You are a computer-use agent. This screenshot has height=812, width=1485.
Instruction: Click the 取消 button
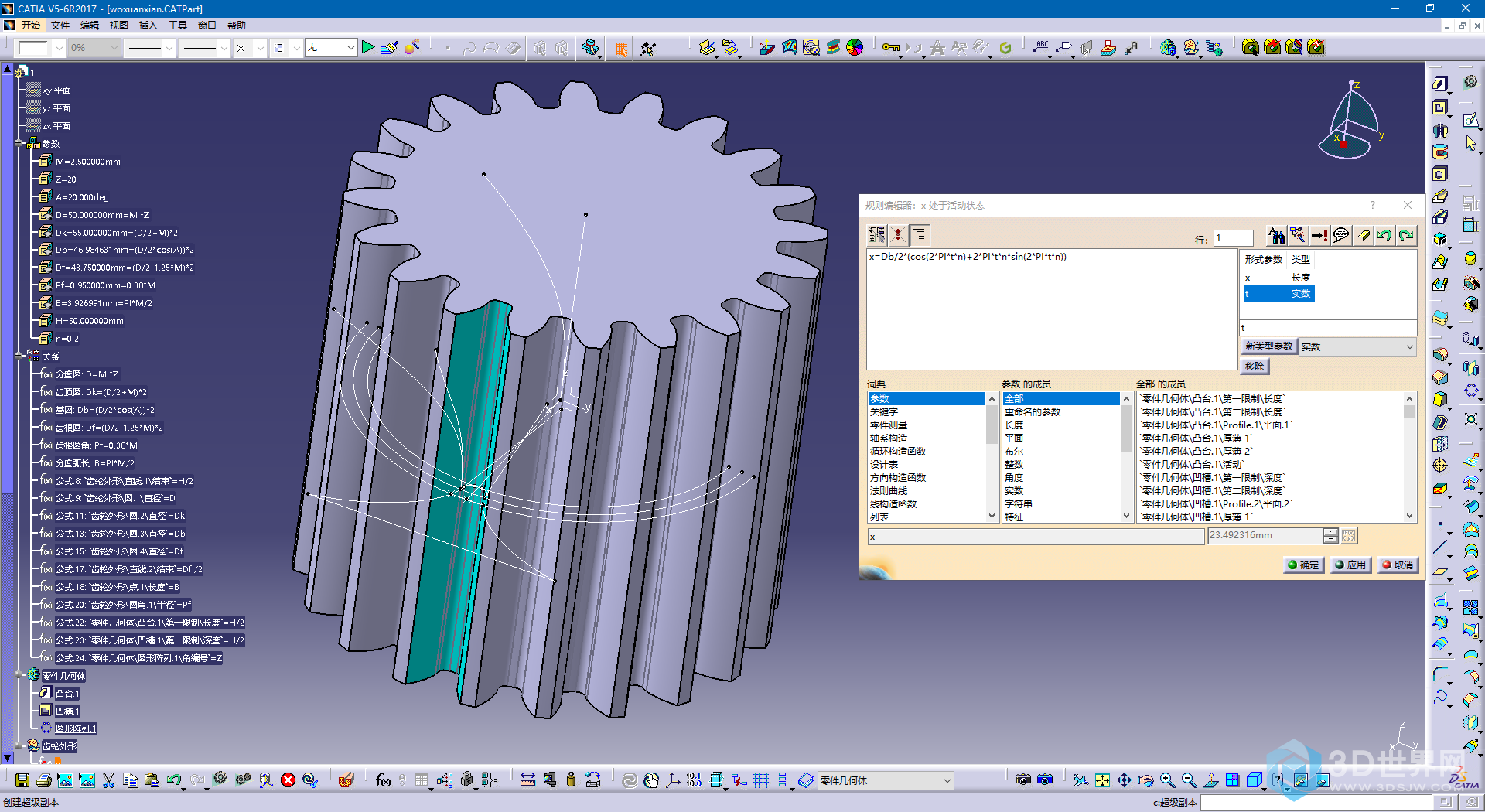[1398, 565]
